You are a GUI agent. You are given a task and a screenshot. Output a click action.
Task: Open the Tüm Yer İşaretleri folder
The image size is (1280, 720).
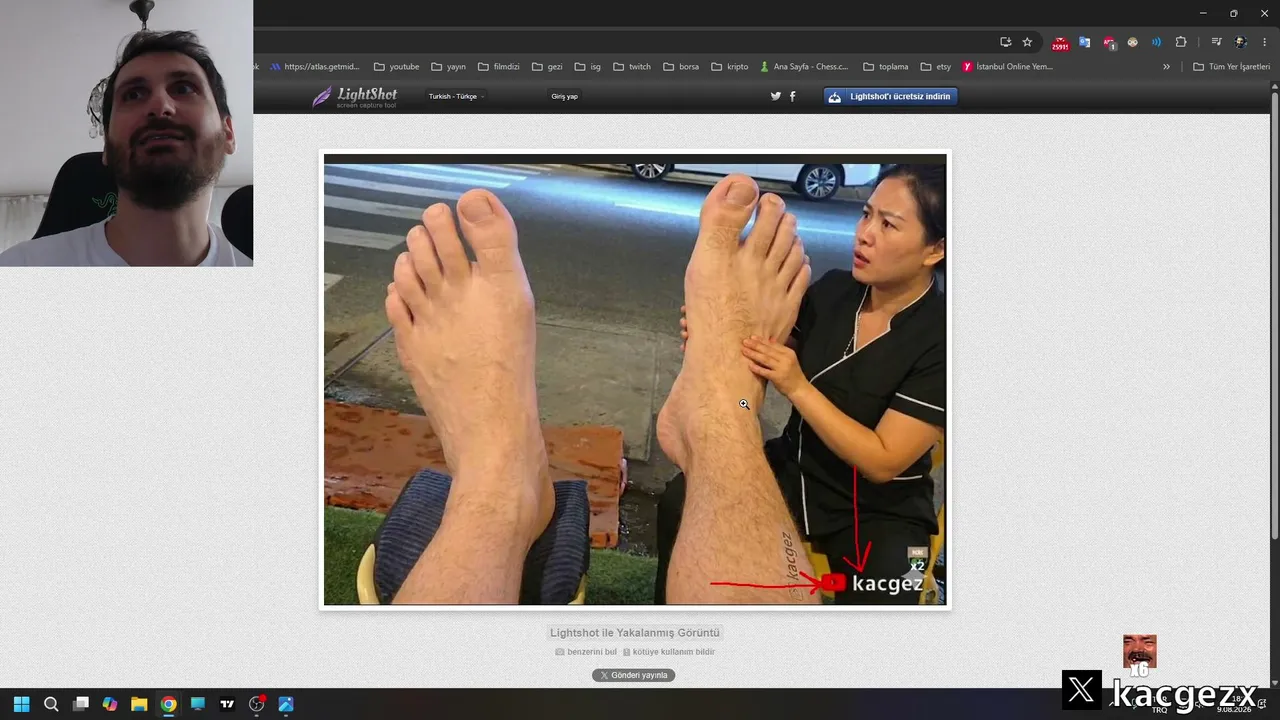tap(1231, 67)
